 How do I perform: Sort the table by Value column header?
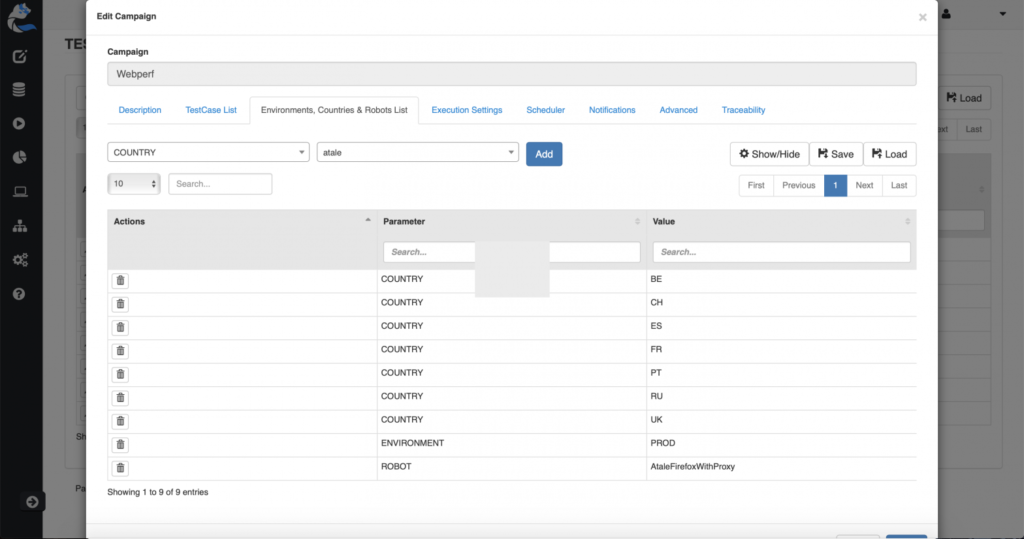780,221
